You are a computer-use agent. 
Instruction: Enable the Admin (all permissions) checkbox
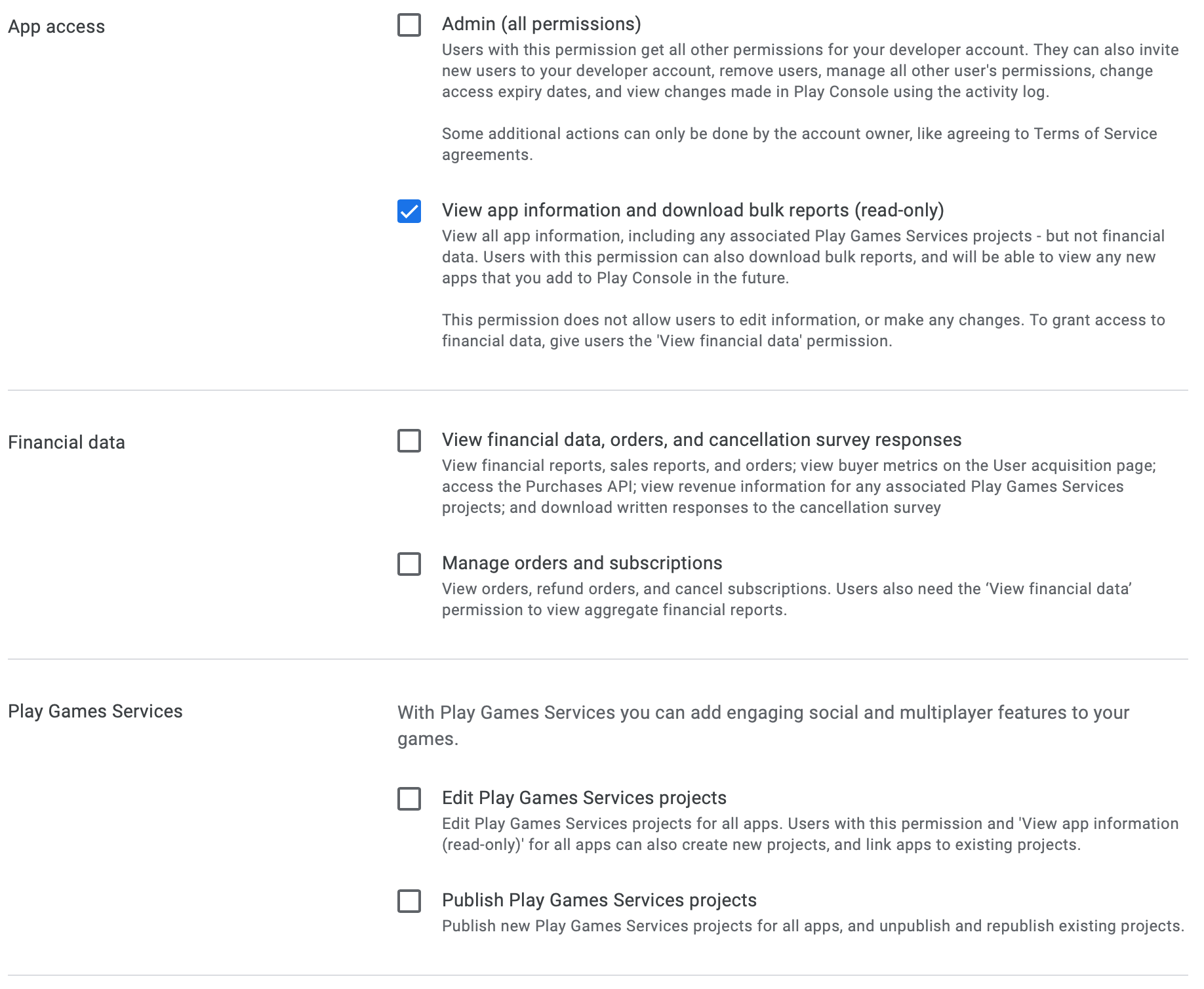409,25
